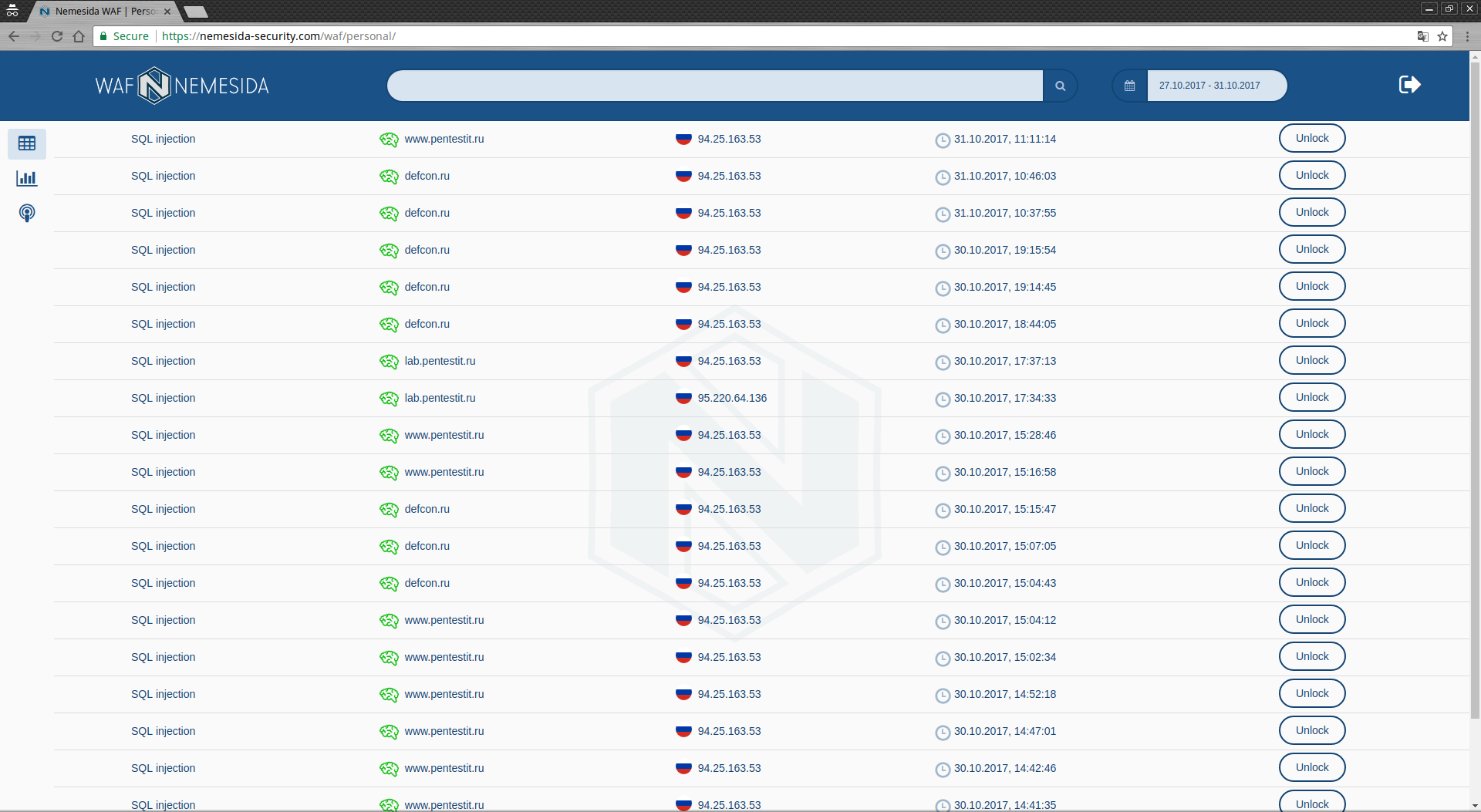Click the timestamp 30.10.2017, 15:07:05
The height and width of the screenshot is (812, 1481).
point(1005,546)
